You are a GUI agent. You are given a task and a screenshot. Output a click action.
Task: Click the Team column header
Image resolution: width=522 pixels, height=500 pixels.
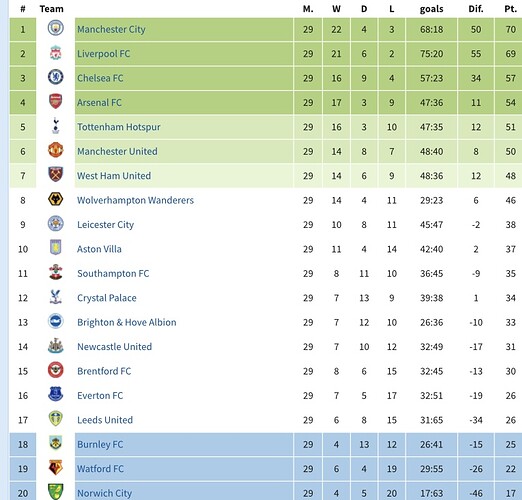pos(51,9)
